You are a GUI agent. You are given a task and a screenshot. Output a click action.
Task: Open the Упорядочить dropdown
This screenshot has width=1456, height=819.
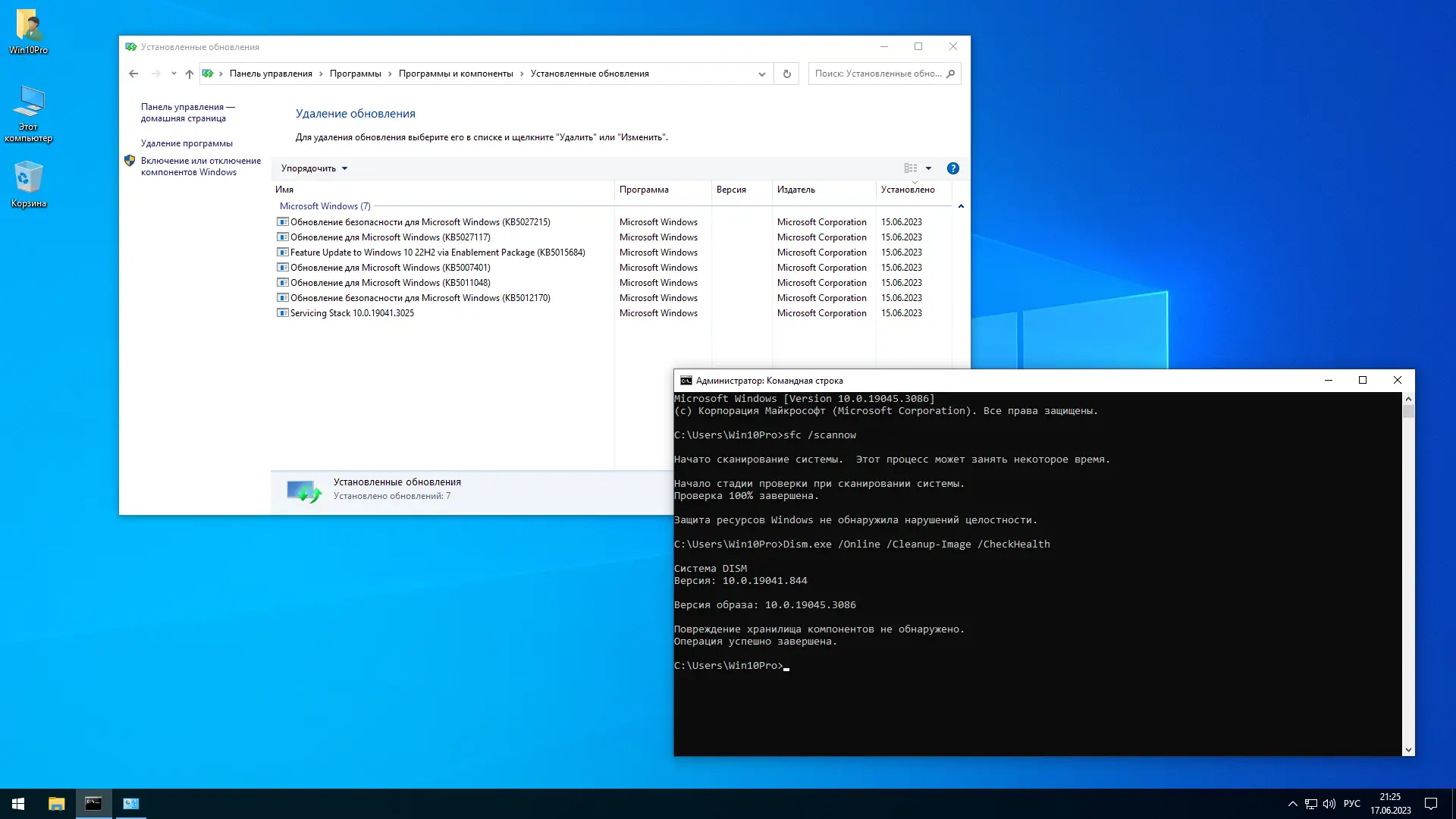click(313, 168)
